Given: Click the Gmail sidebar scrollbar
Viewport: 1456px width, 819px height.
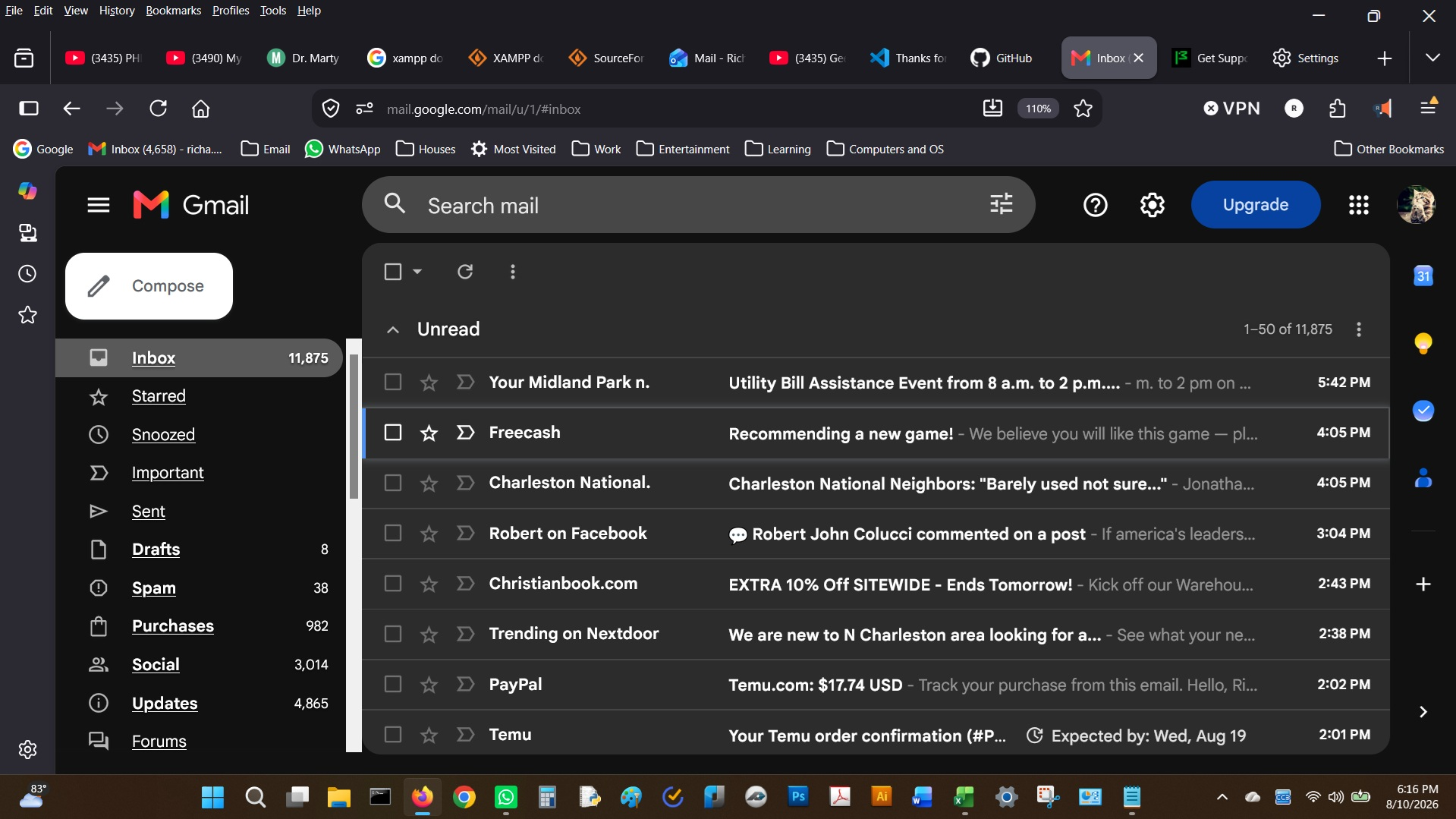Looking at the screenshot, I should pyautogui.click(x=354, y=425).
